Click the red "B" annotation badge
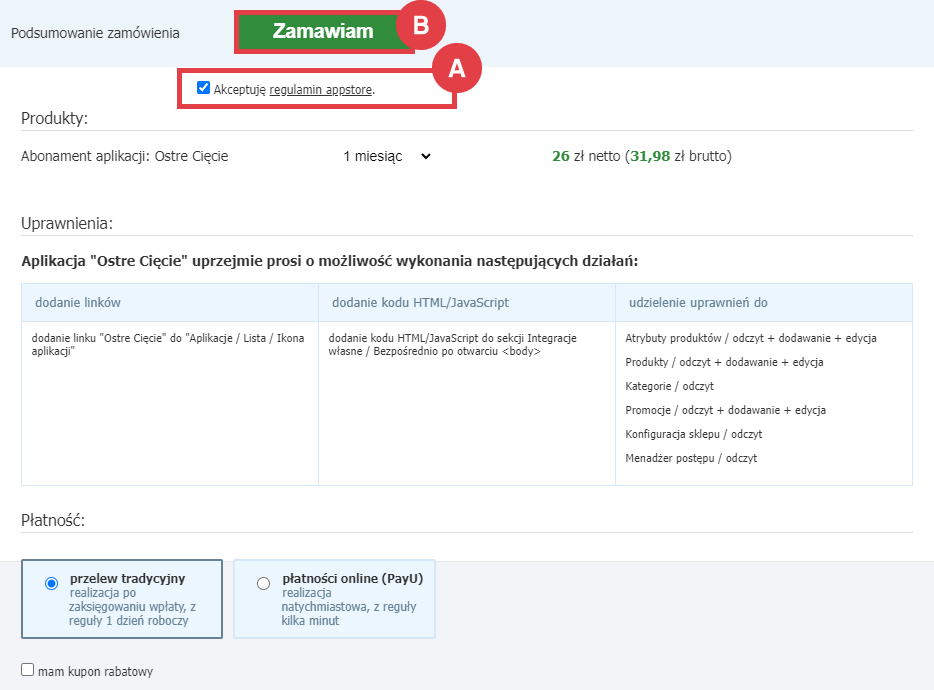The height and width of the screenshot is (690, 934). point(422,23)
